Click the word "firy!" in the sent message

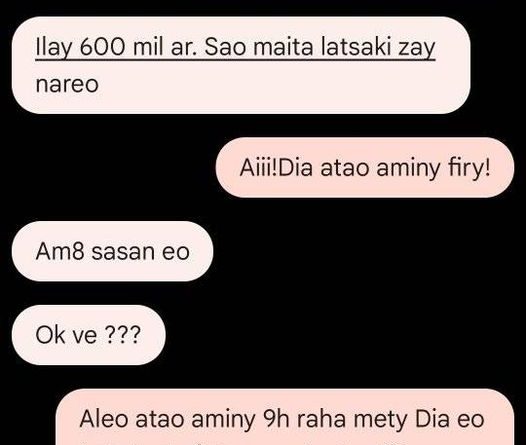469,168
